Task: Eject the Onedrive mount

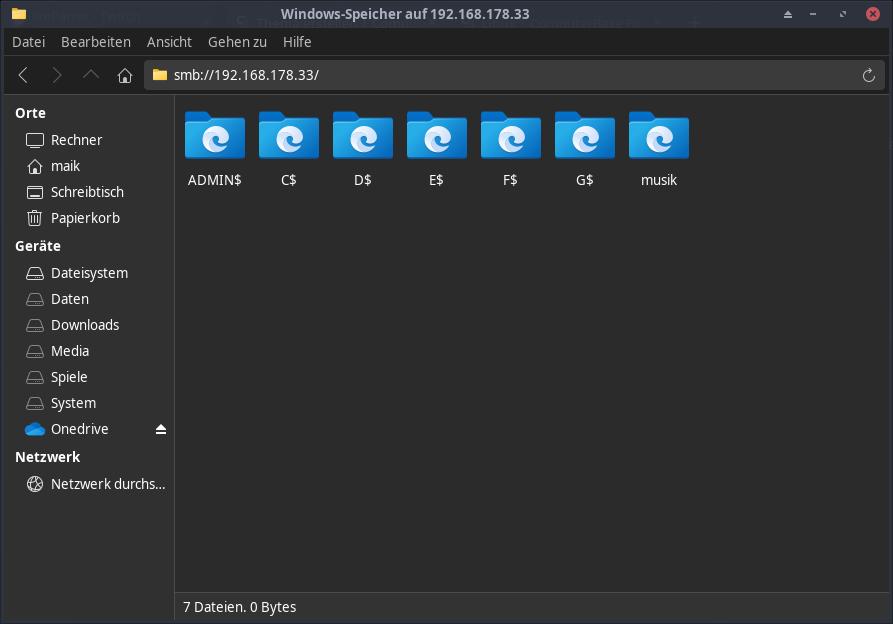Action: (x=161, y=429)
